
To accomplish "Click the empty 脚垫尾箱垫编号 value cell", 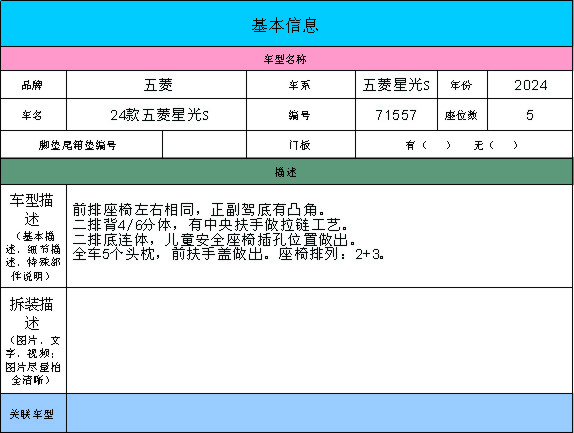I will click(204, 145).
